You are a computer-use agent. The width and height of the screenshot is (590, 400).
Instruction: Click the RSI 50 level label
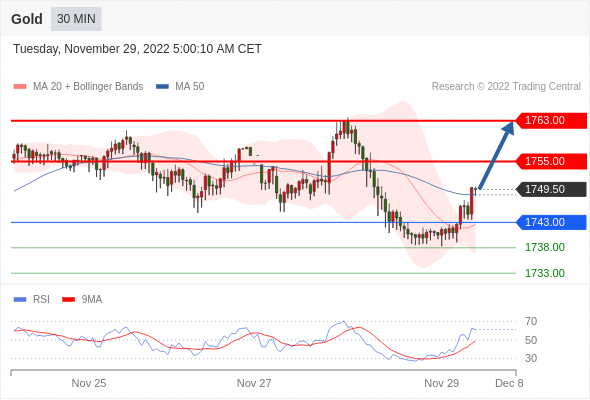pyautogui.click(x=531, y=340)
